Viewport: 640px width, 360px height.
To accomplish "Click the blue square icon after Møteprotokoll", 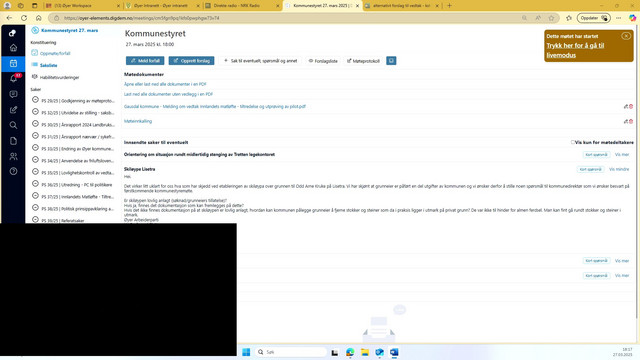I will click(391, 61).
